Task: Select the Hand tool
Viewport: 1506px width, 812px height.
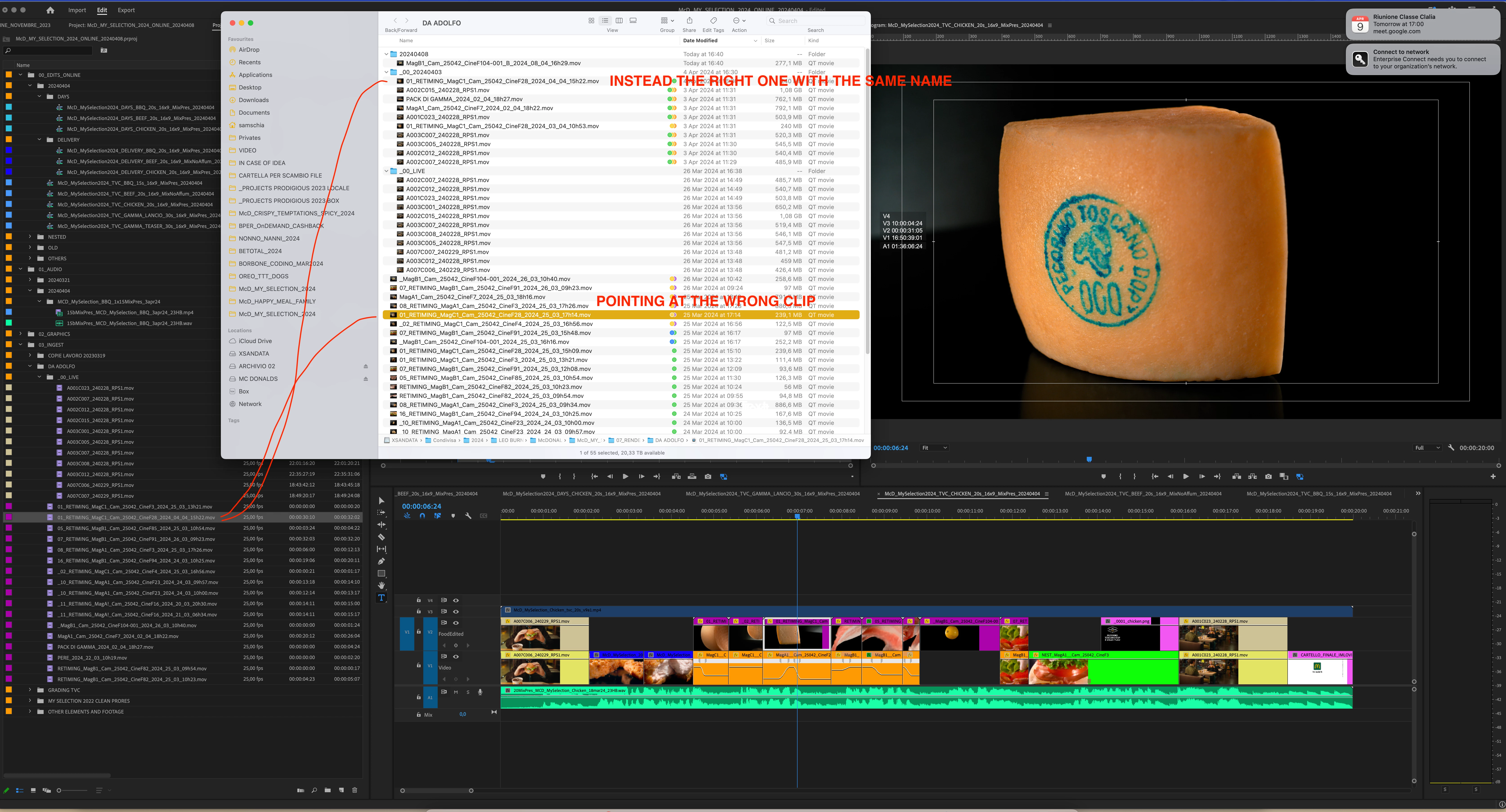Action: click(x=381, y=585)
